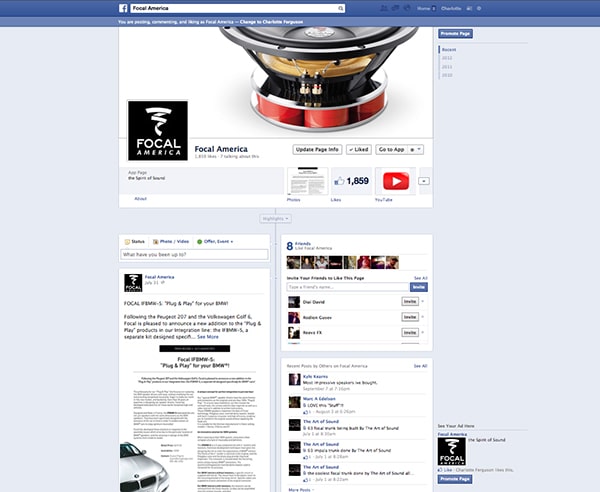Open the gear dropdown beside Go to App
600x492 pixels.
click(x=416, y=150)
